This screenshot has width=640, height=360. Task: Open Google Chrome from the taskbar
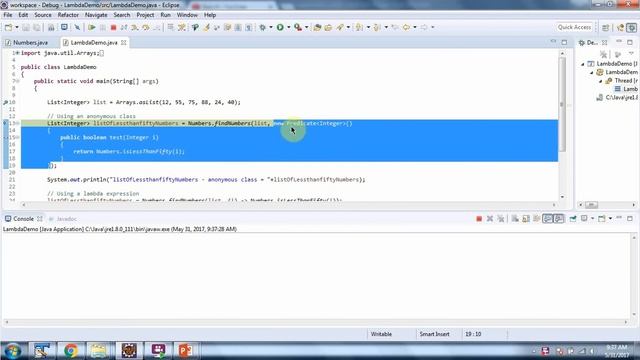pos(70,351)
